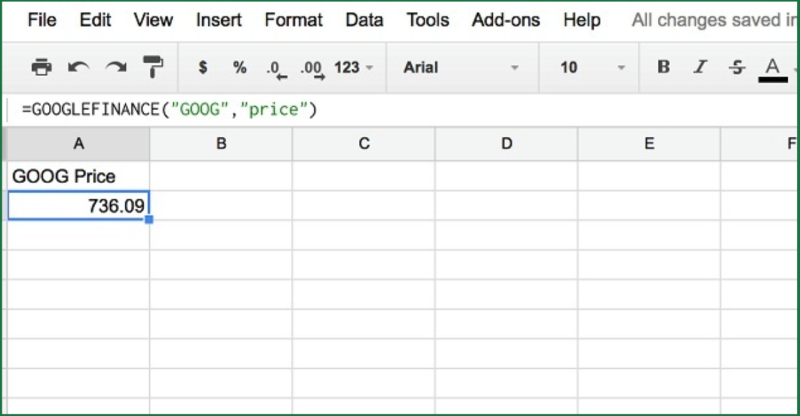800x416 pixels.
Task: Expand the Arial font dropdown
Action: (x=461, y=68)
